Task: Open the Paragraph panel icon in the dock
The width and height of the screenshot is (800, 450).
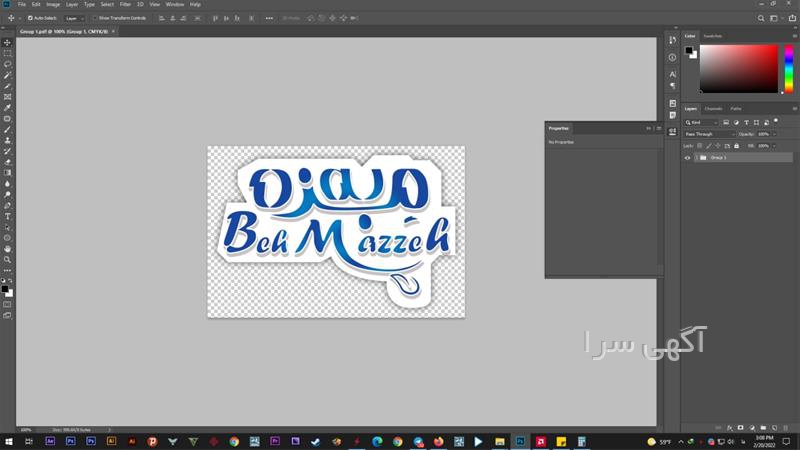Action: point(672,86)
